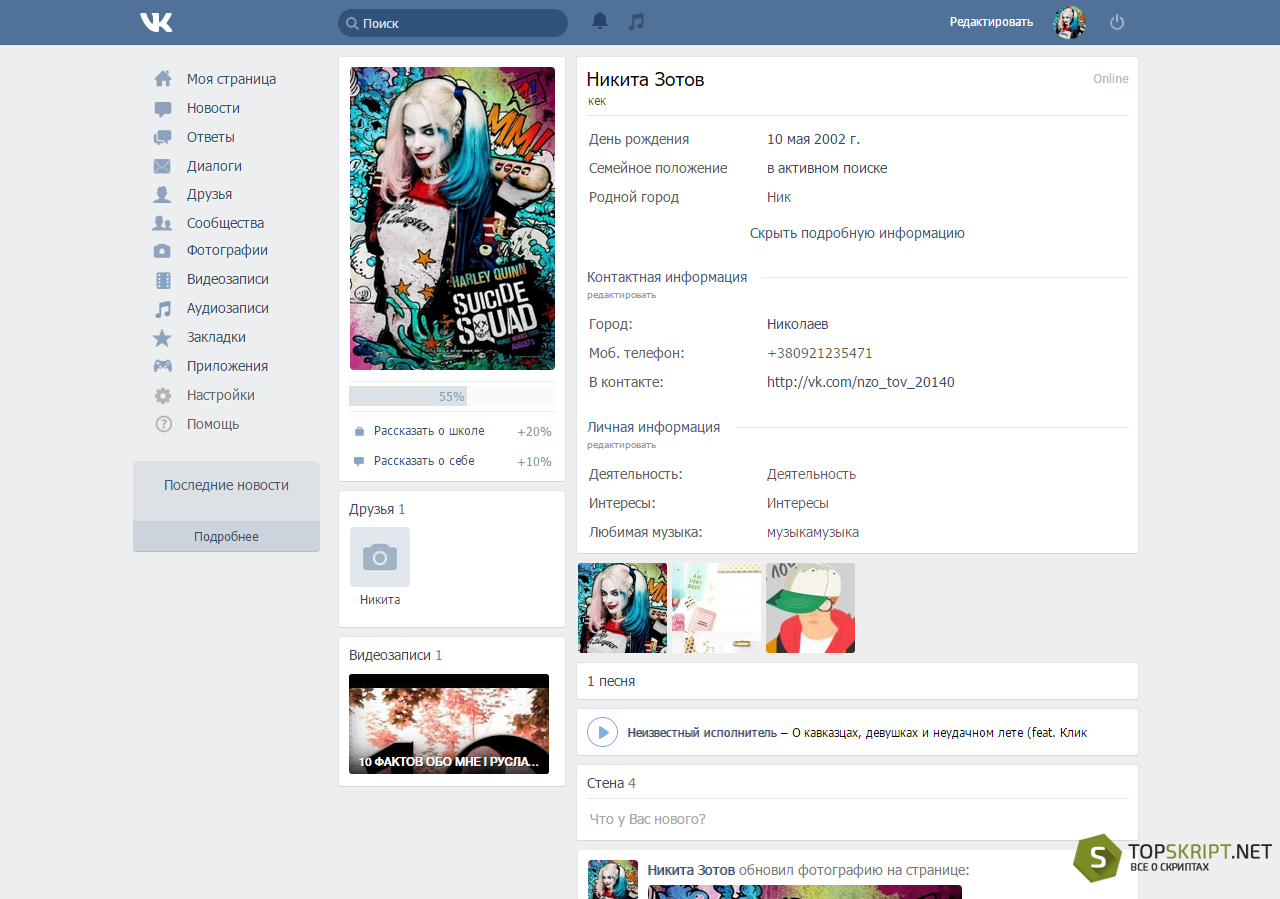Open the Видеозаписи 1 block header

[395, 655]
